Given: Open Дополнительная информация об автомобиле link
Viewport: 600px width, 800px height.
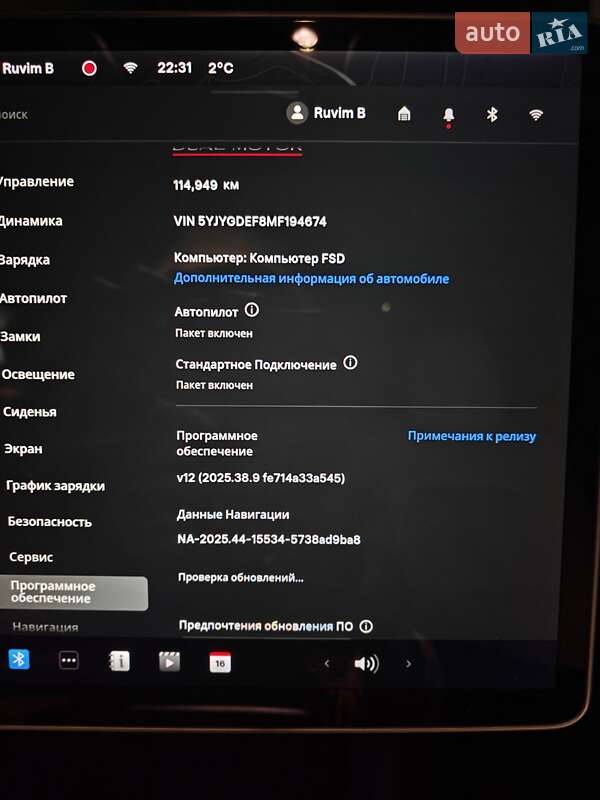Looking at the screenshot, I should [x=312, y=279].
